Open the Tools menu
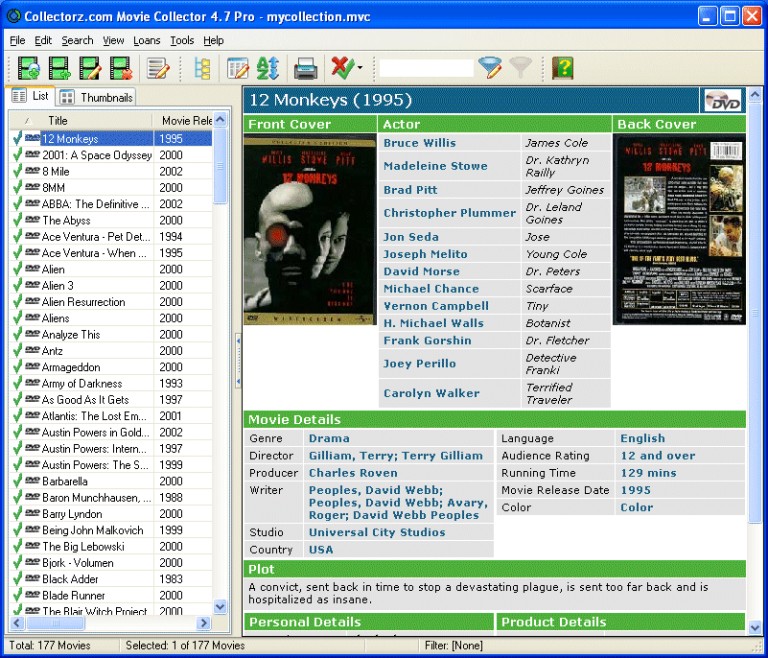This screenshot has width=768, height=658. [x=182, y=40]
